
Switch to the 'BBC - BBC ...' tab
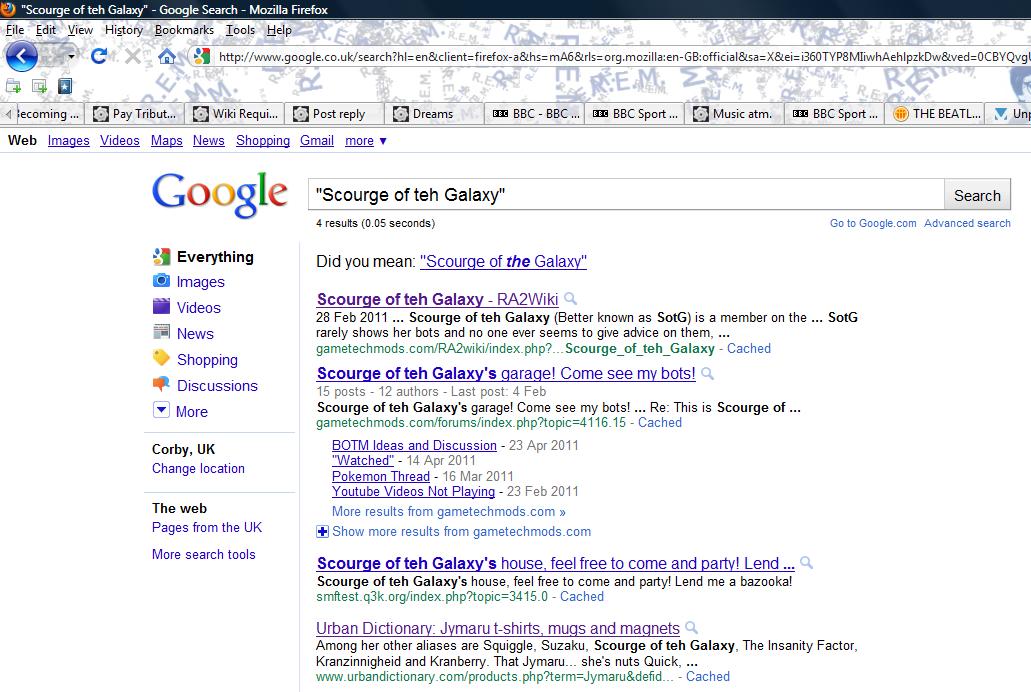[x=535, y=114]
